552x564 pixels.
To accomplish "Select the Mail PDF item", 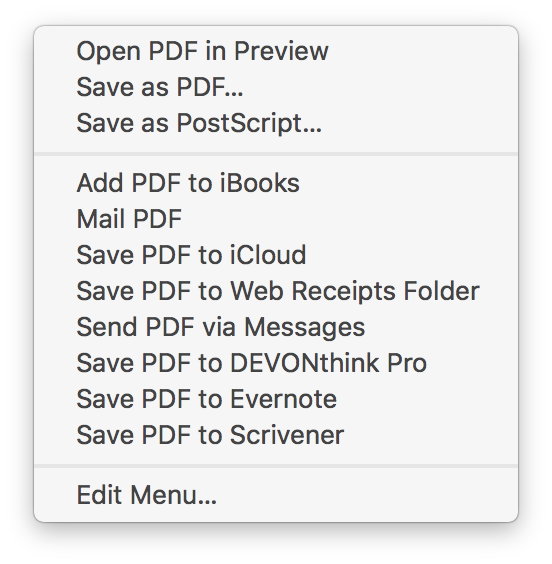I will coord(276,219).
